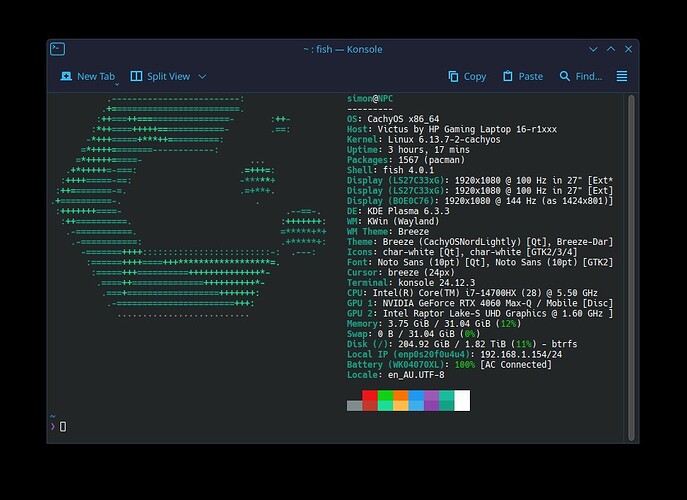This screenshot has height=500, width=687.
Task: Click the window title '~ : fish — Konsole'
Action: click(x=343, y=49)
